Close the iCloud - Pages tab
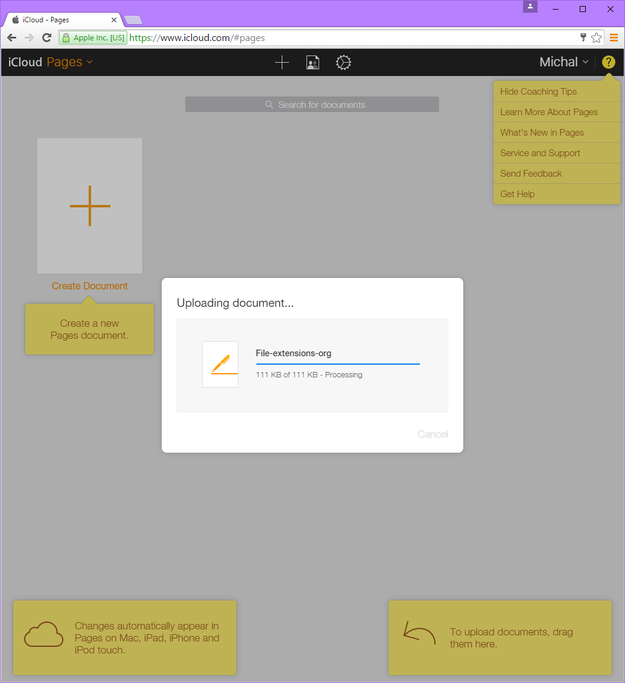The width and height of the screenshot is (625, 683). pyautogui.click(x=114, y=20)
